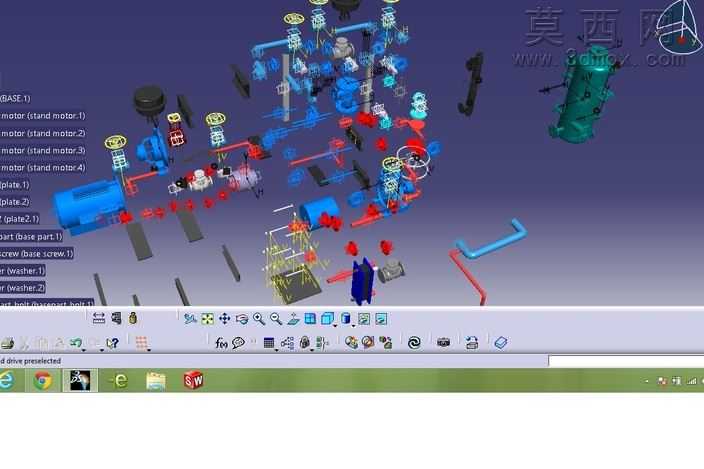This screenshot has width=704, height=469.
Task: Click the Equivalent Dimensions icon
Action: pos(321,343)
